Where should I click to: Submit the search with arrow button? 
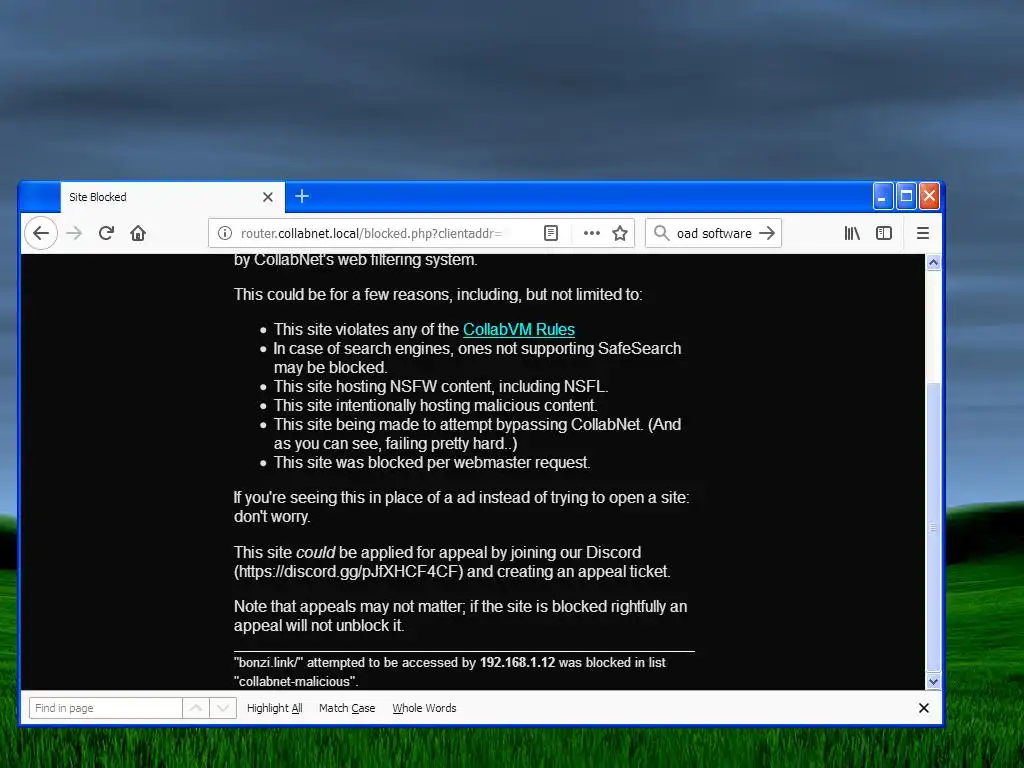(x=767, y=233)
